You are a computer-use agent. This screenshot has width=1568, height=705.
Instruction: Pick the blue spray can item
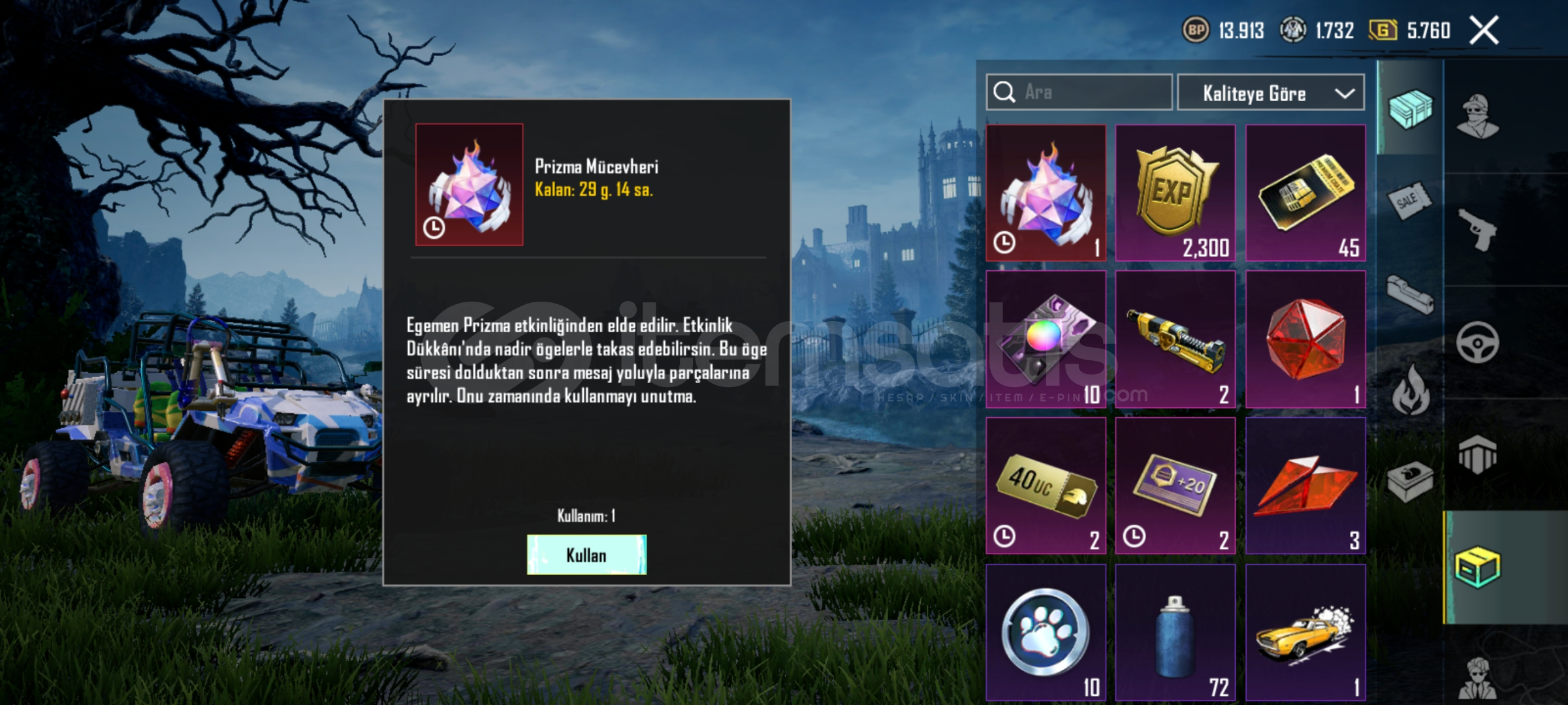point(1175,633)
